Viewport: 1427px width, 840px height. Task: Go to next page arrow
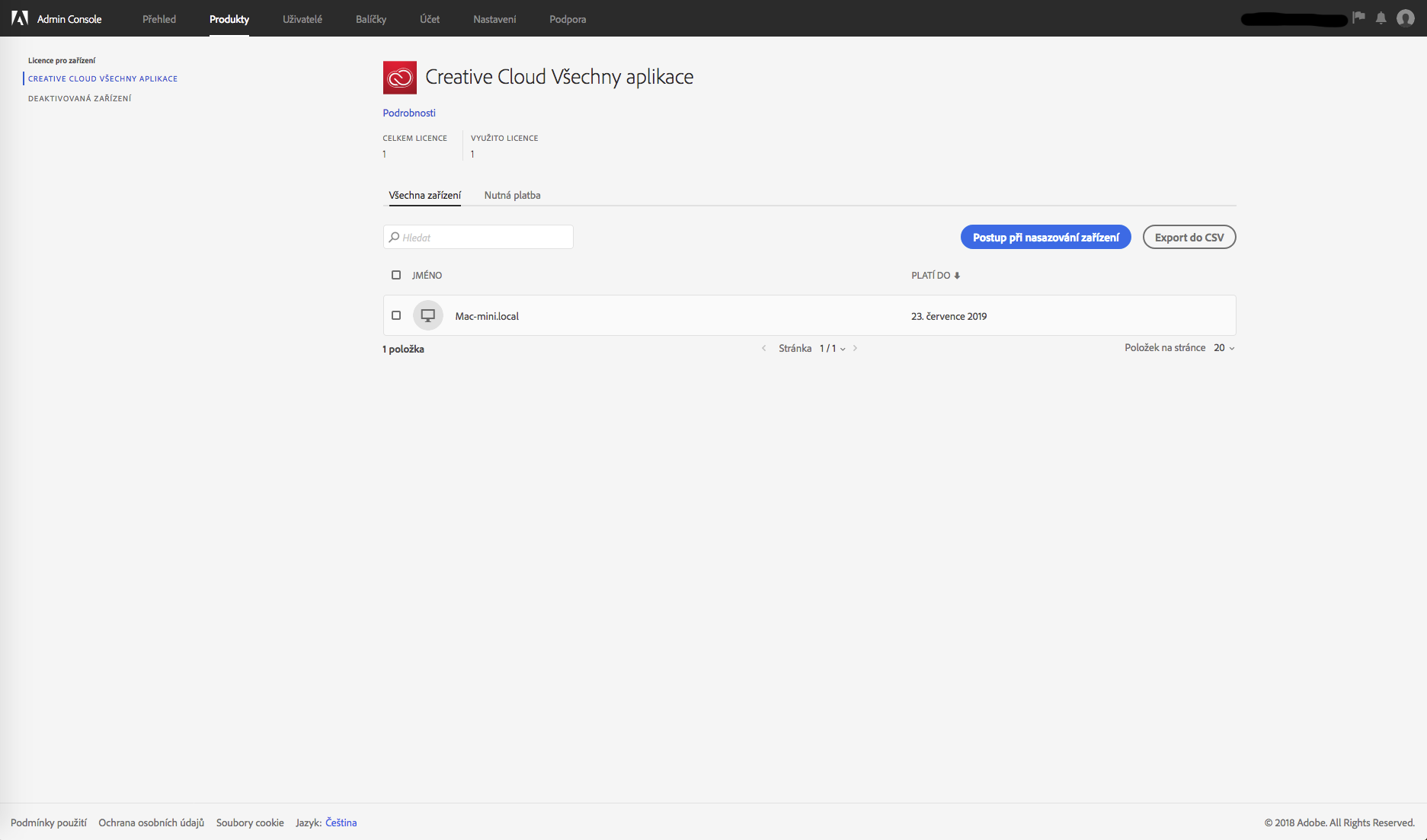pos(855,348)
